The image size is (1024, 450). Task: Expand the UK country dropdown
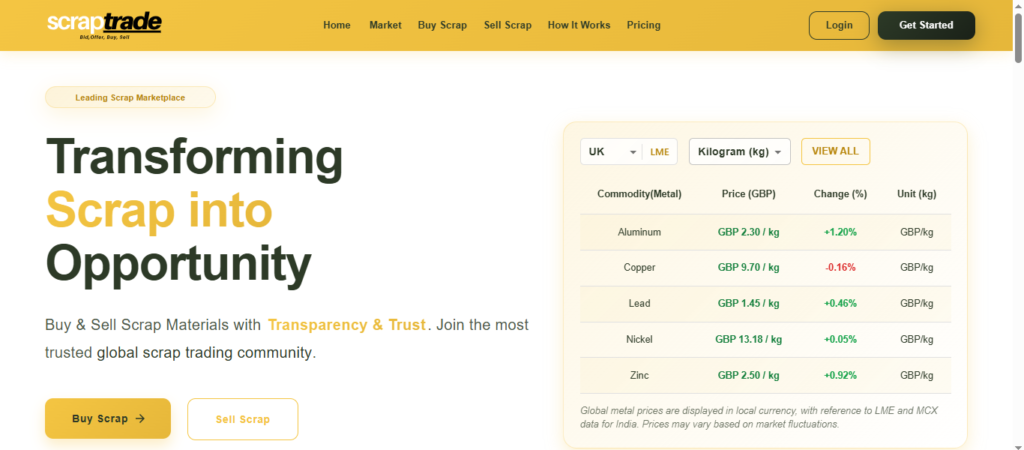(x=612, y=152)
